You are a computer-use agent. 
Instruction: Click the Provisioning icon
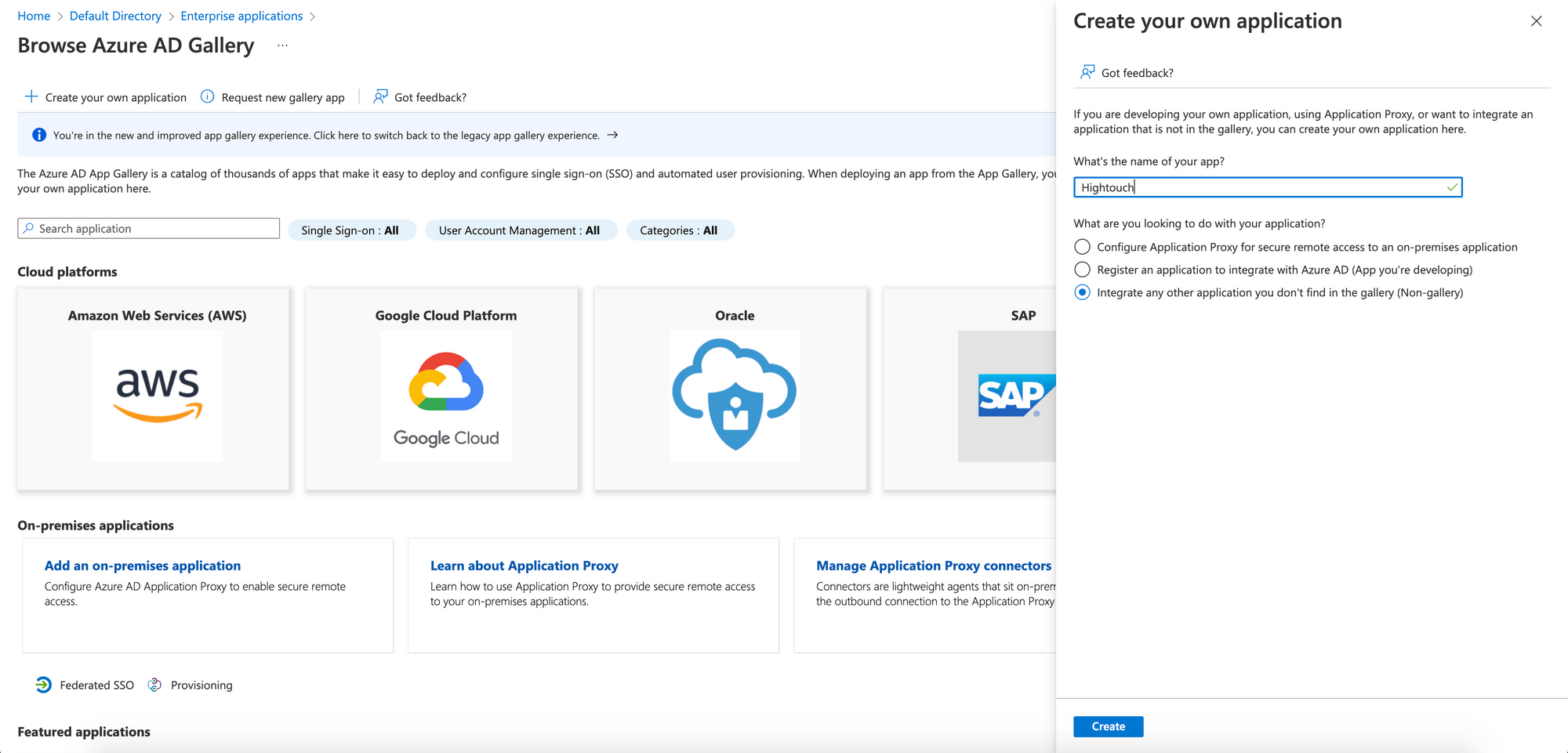pos(155,685)
